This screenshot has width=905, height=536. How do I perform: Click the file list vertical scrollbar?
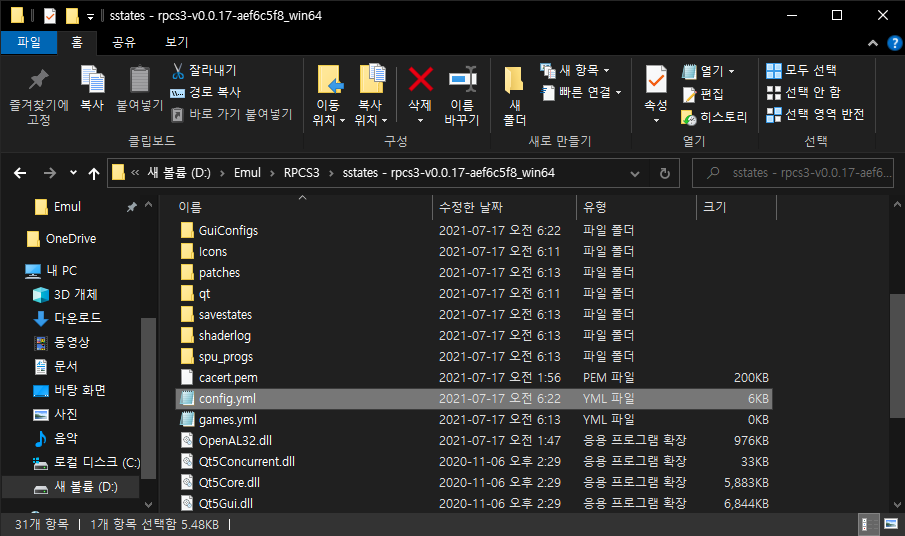(x=897, y=355)
